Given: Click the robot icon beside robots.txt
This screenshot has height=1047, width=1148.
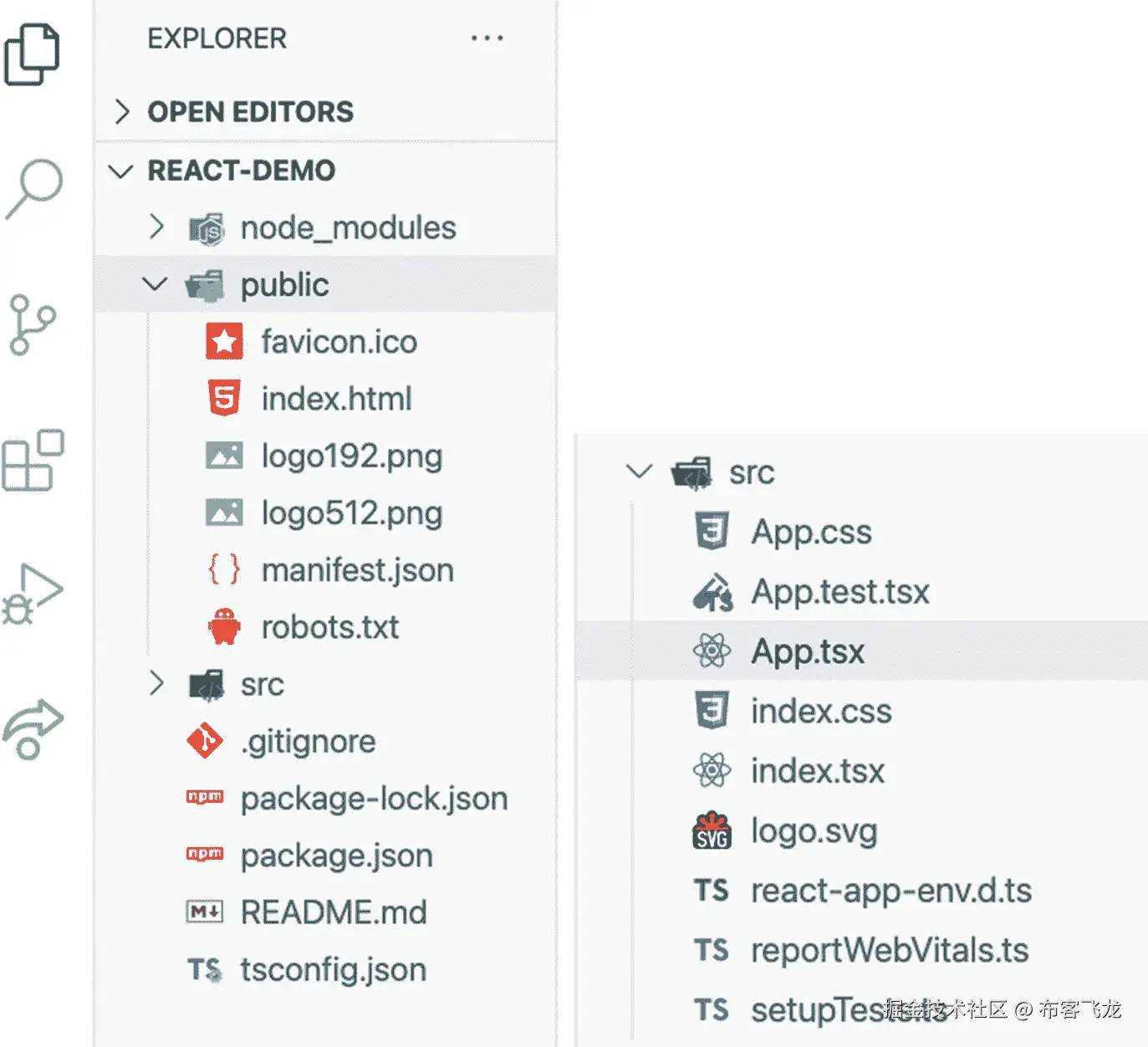Looking at the screenshot, I should pos(224,626).
